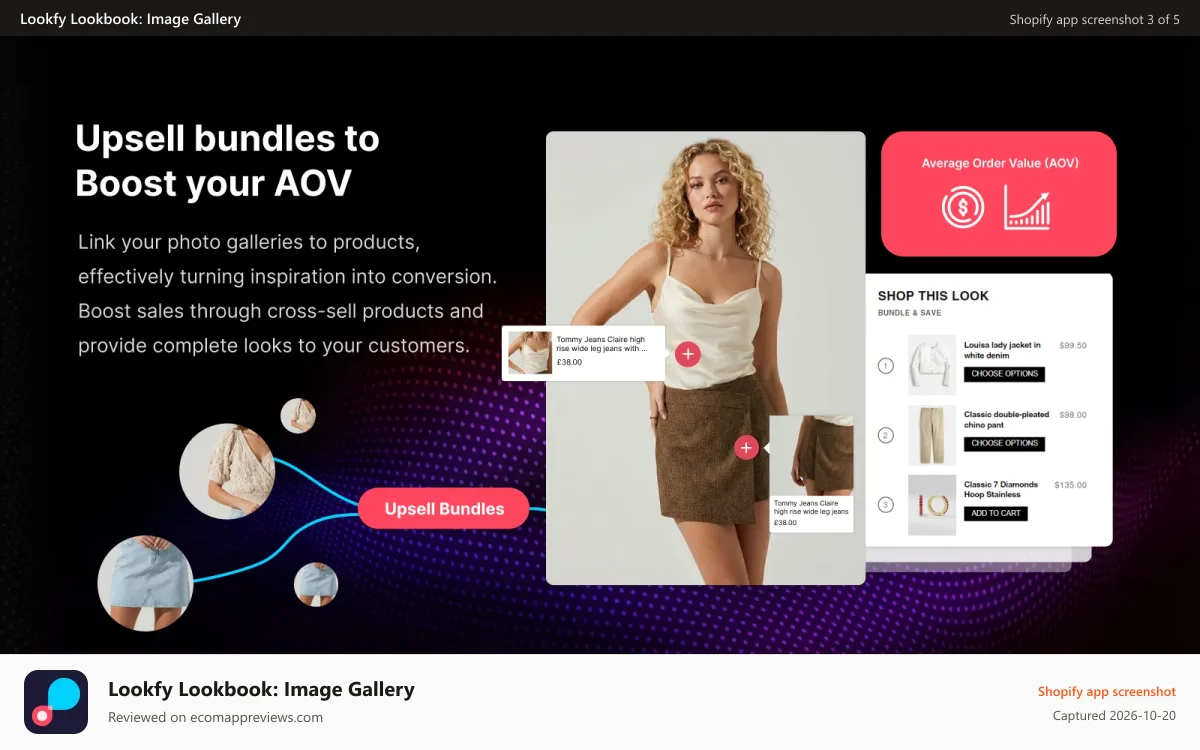Click step number 2 circle in bundle list
The image size is (1200, 750).
(x=885, y=435)
